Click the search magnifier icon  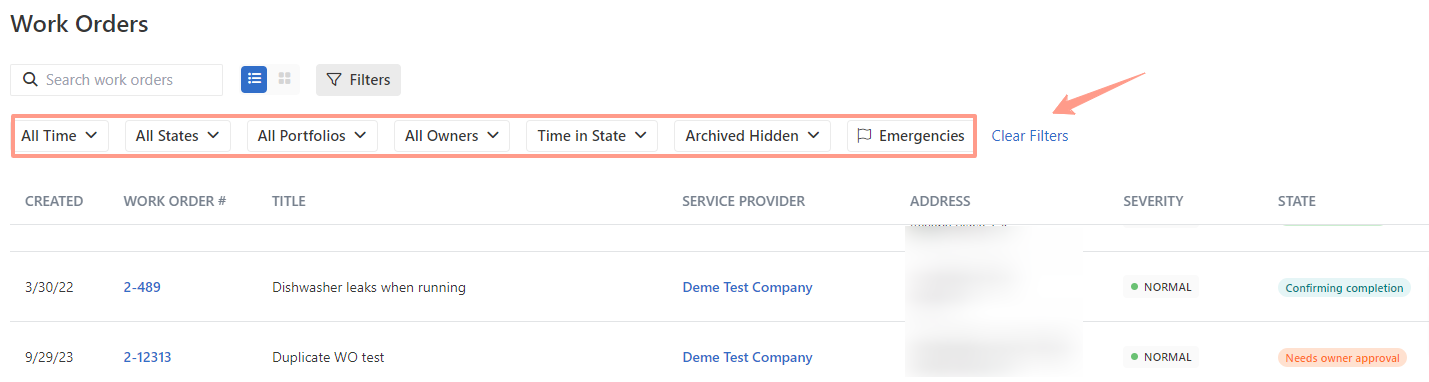[x=30, y=80]
